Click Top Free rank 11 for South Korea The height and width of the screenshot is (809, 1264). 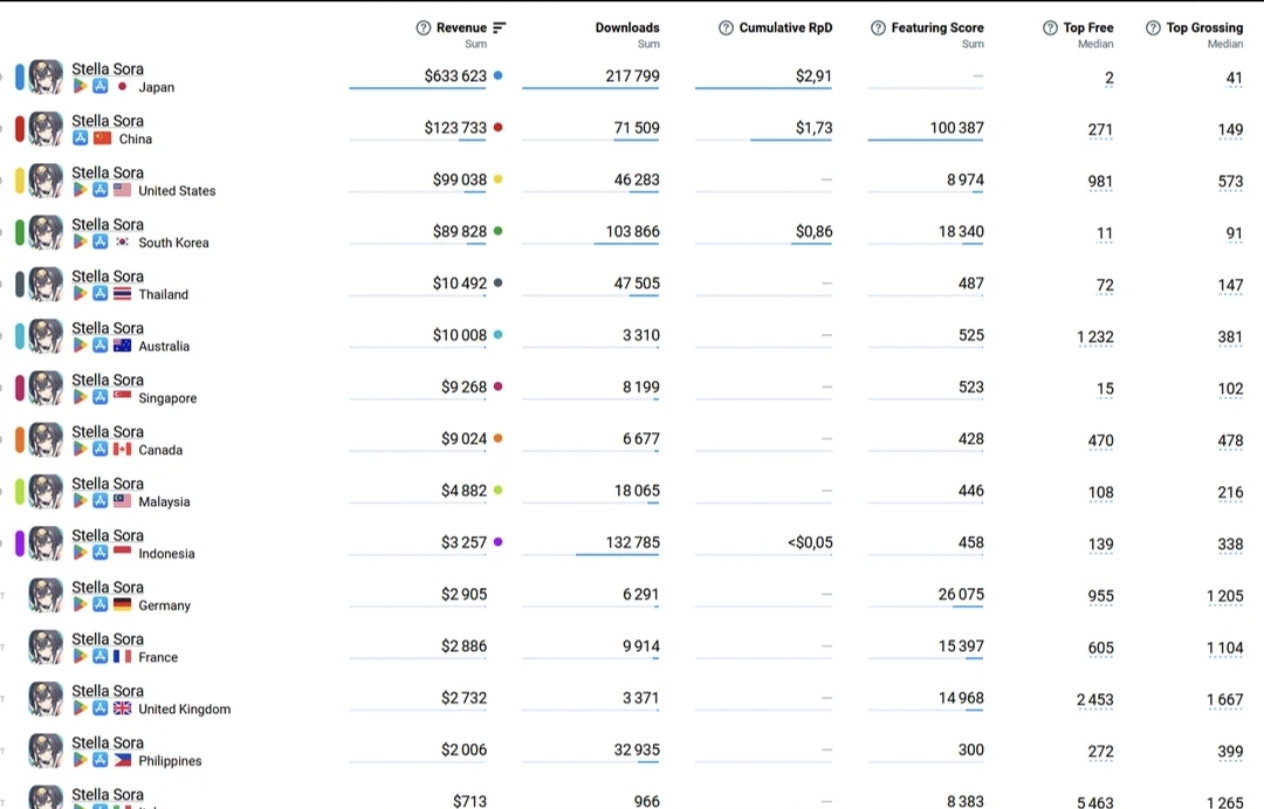click(x=1105, y=234)
